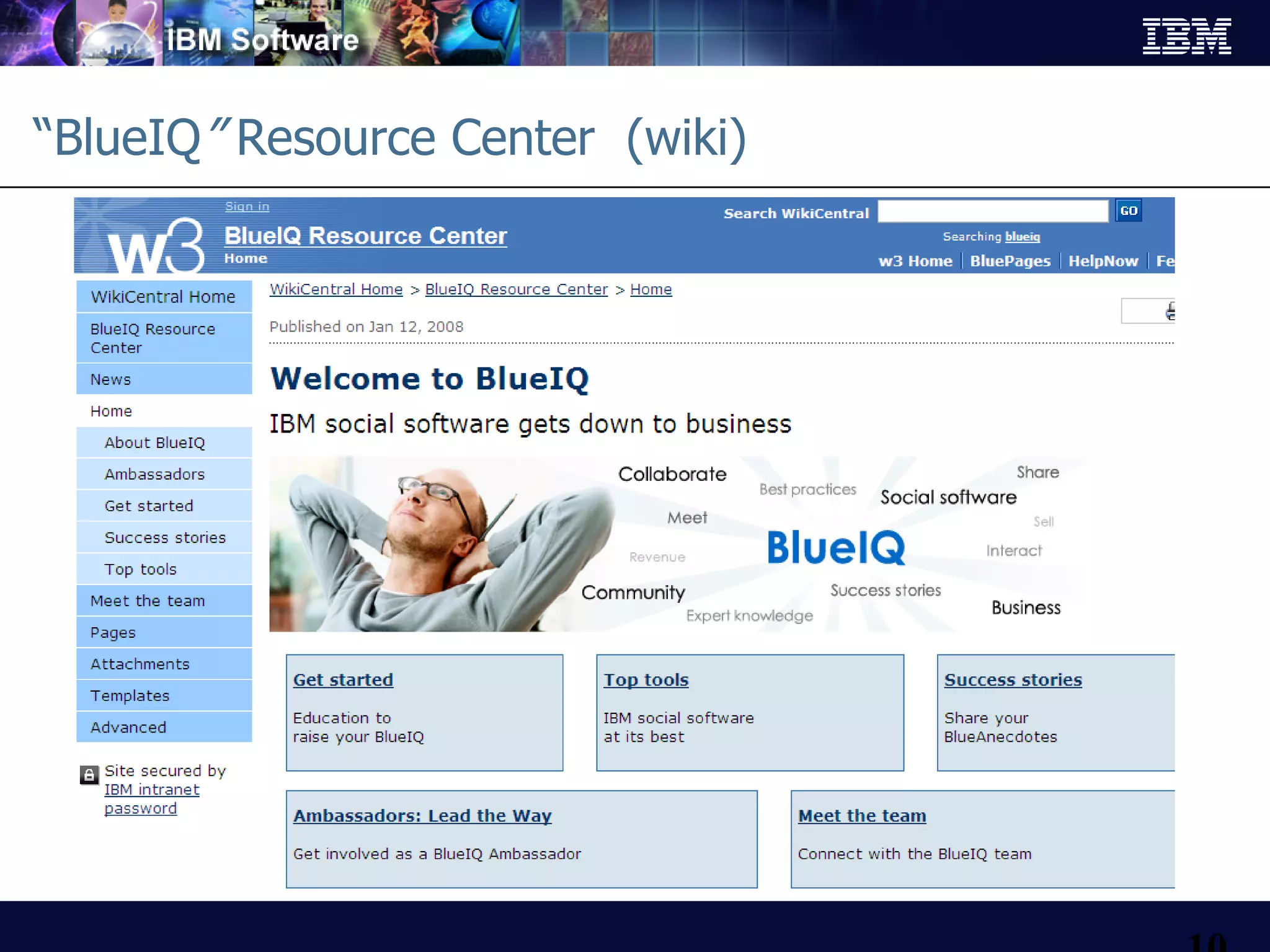This screenshot has width=1270, height=952.
Task: Click BlueIQ Resource Center breadcrumb link
Action: 517,289
